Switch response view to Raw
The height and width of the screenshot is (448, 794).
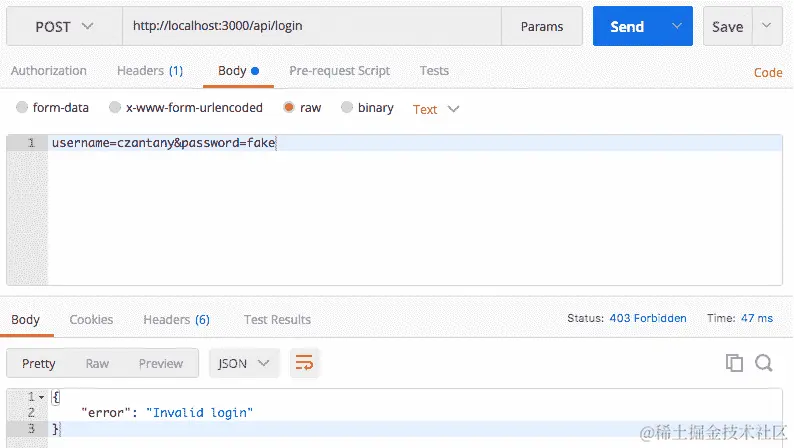click(97, 363)
